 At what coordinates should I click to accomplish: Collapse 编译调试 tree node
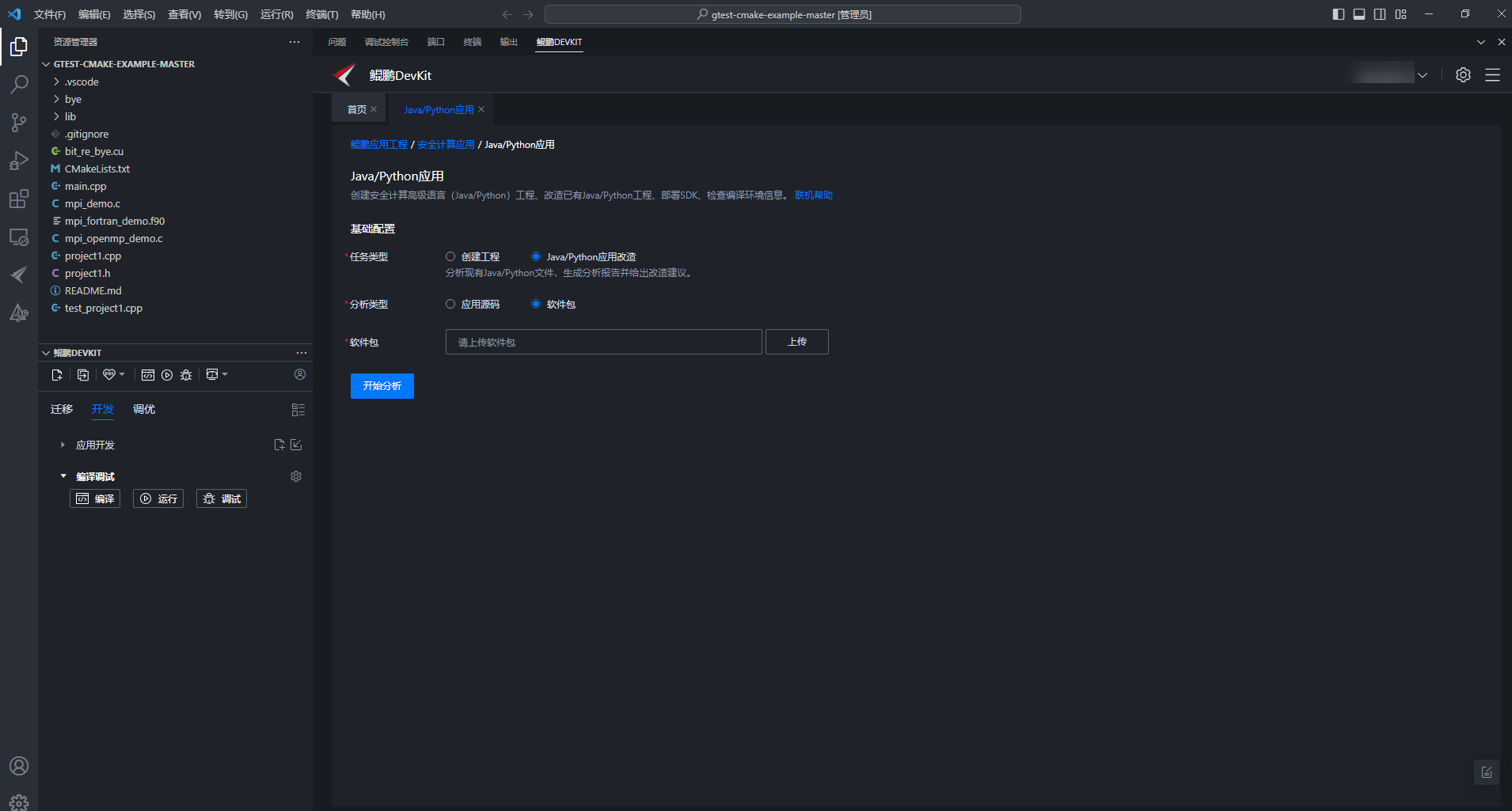63,476
